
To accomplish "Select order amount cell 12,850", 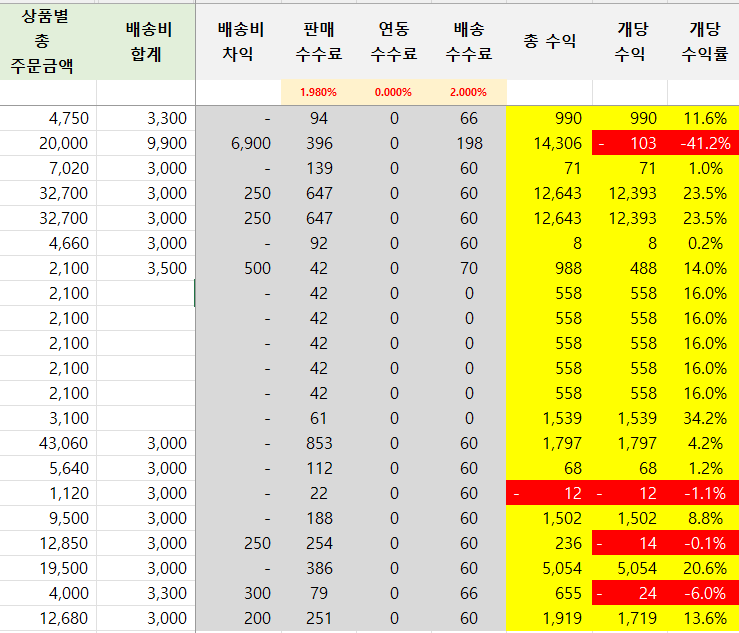I will [48, 543].
